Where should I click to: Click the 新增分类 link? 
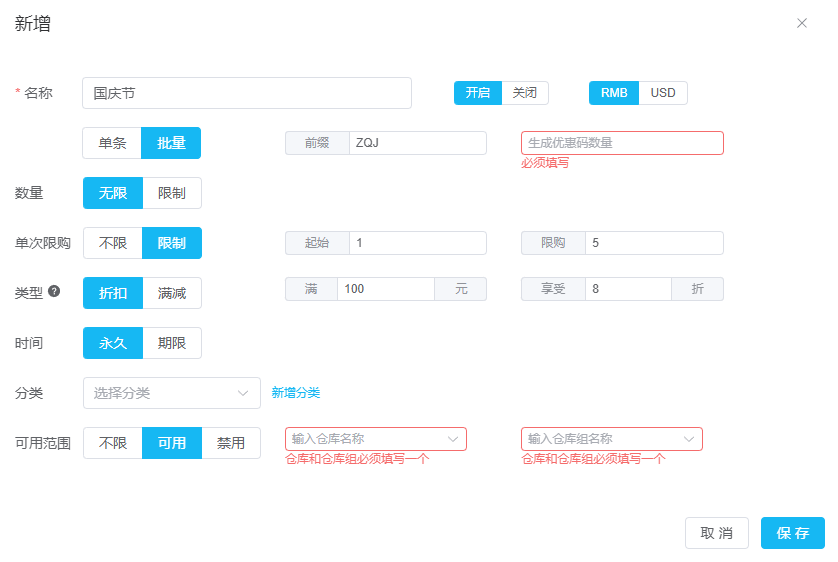pos(296,393)
